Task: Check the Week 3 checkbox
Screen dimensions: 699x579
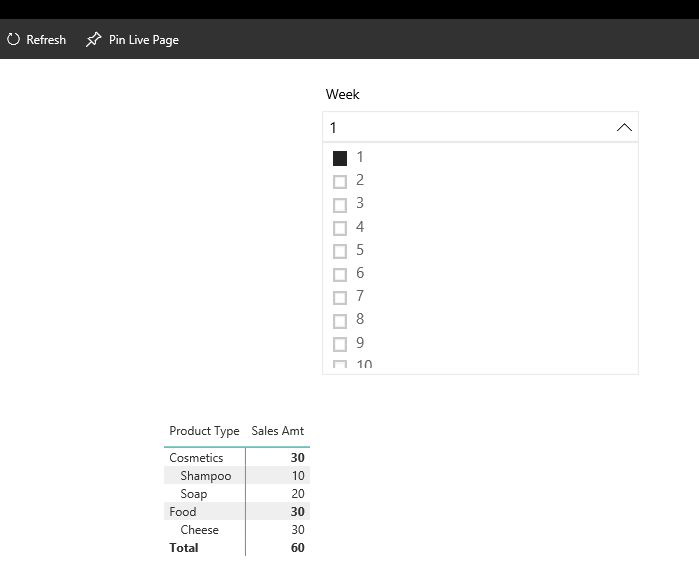Action: coord(340,205)
